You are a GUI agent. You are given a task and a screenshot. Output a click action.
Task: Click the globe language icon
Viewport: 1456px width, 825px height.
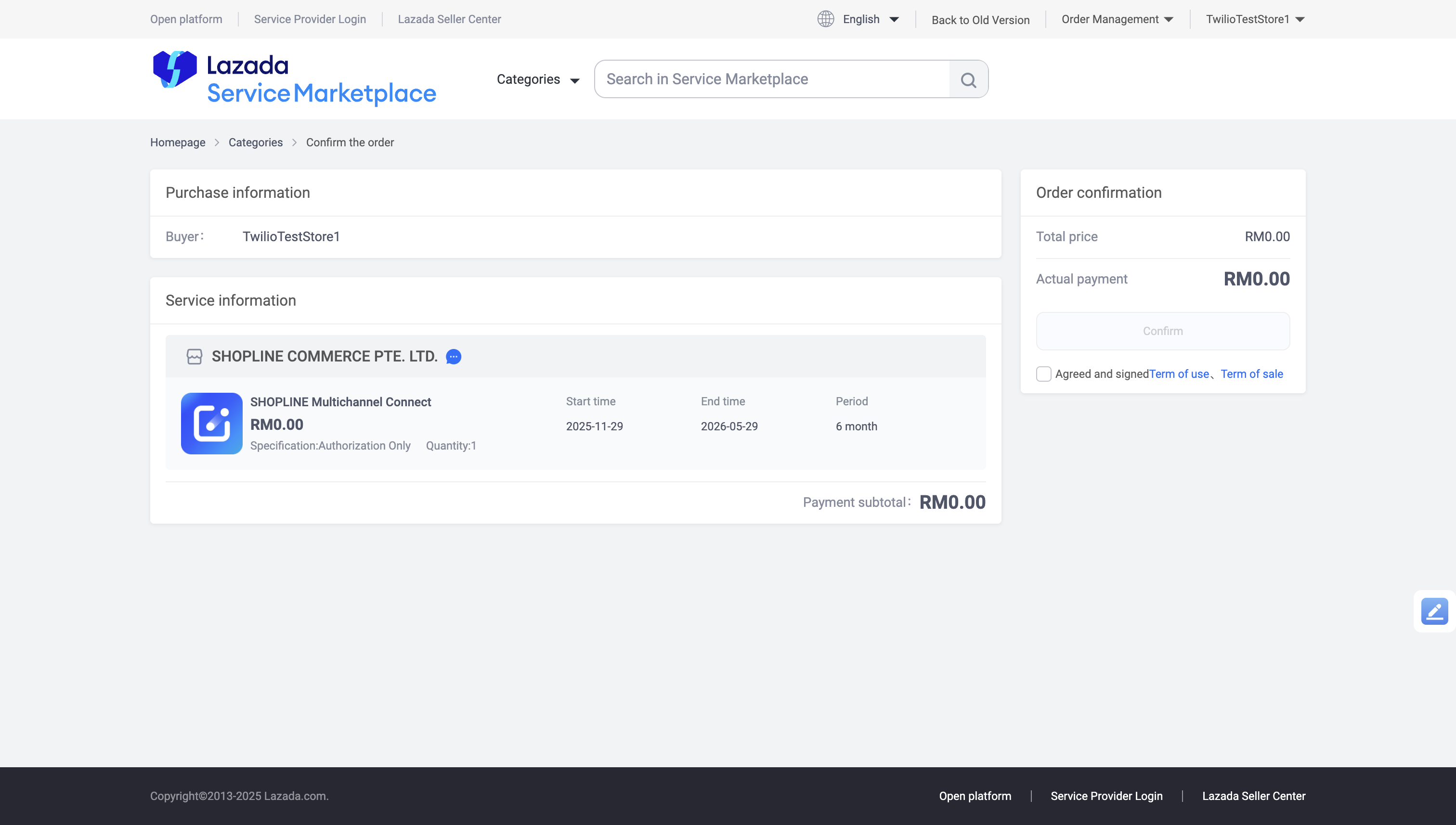[826, 19]
